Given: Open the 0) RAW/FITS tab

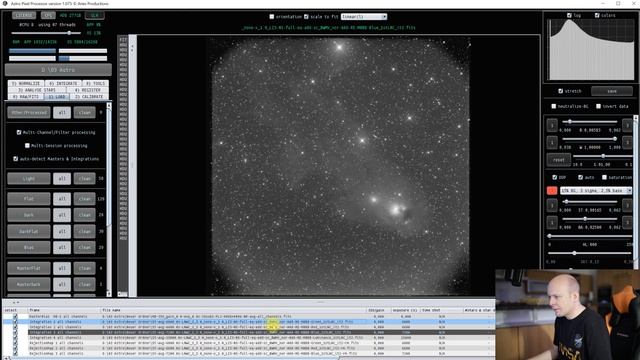Looking at the screenshot, I should pyautogui.click(x=25, y=97).
